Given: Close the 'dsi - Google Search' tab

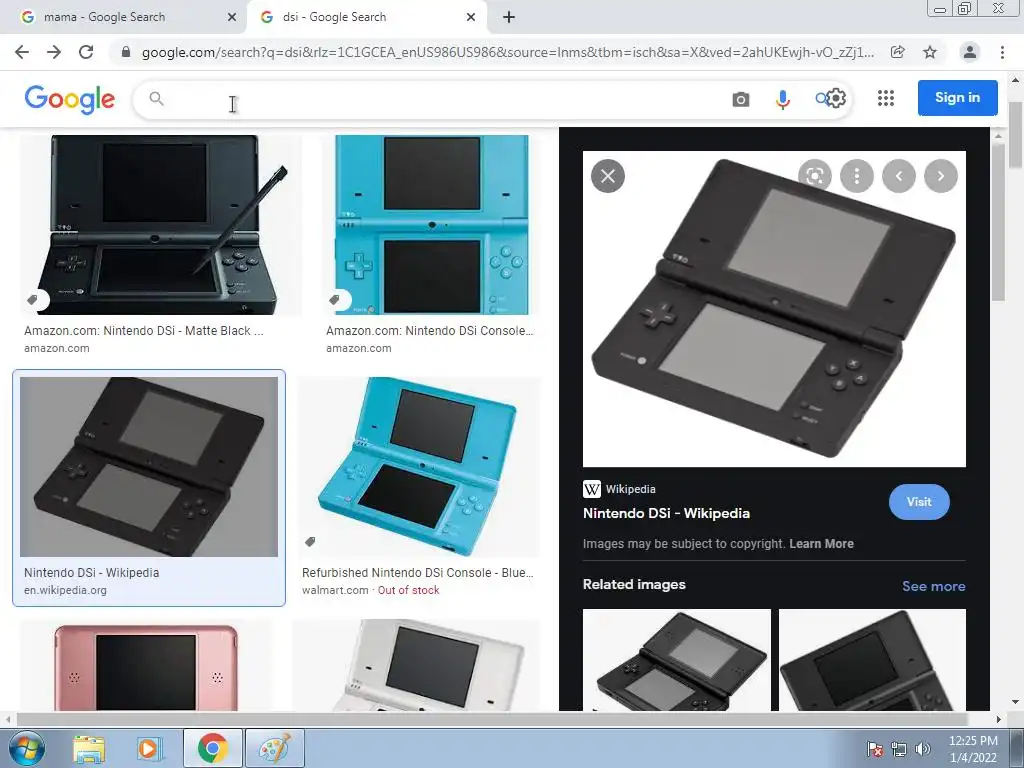Looking at the screenshot, I should click(x=471, y=18).
